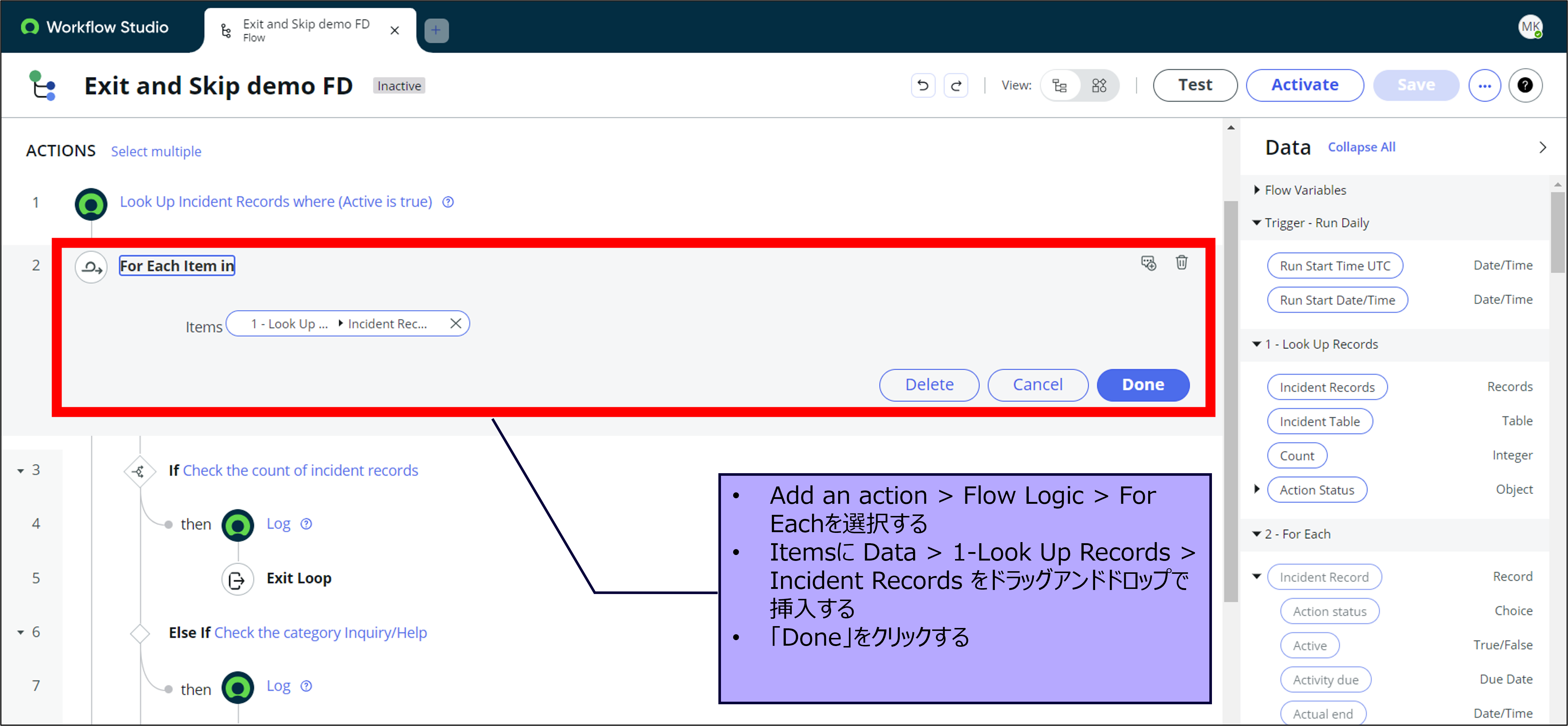
Task: Click the For Each Item in field
Action: 177,265
